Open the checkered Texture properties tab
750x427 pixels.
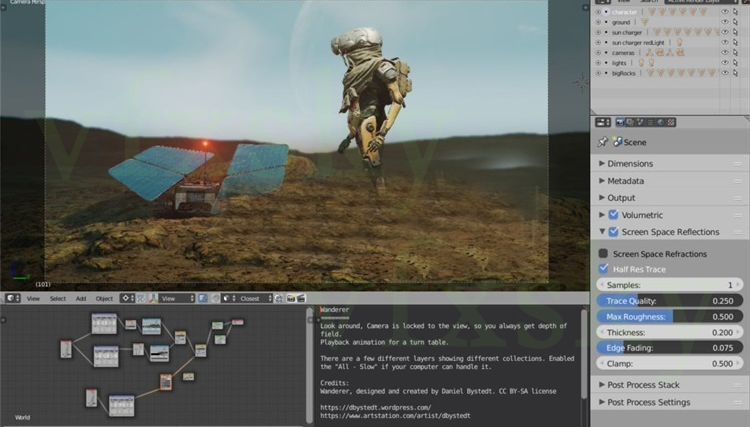[x=672, y=122]
